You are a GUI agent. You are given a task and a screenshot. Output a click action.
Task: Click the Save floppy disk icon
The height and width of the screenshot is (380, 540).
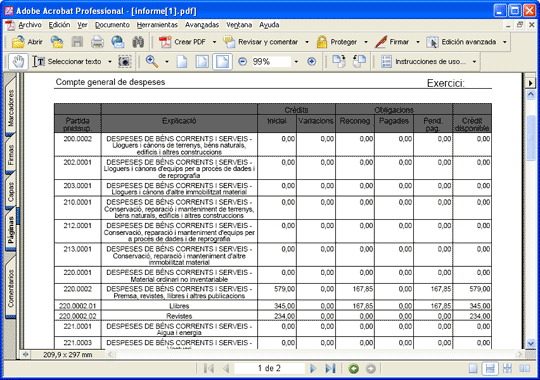pyautogui.click(x=77, y=42)
